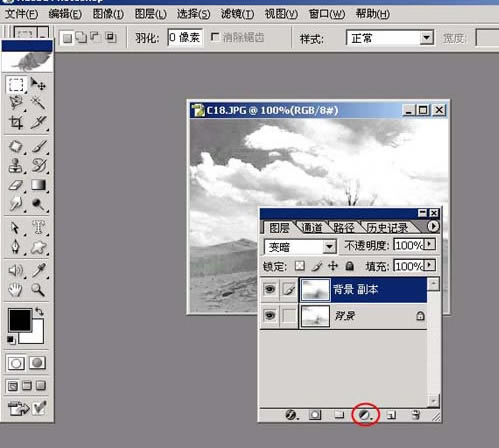Open the 滤镜 menu
This screenshot has height=448, width=499.
[x=237, y=14]
